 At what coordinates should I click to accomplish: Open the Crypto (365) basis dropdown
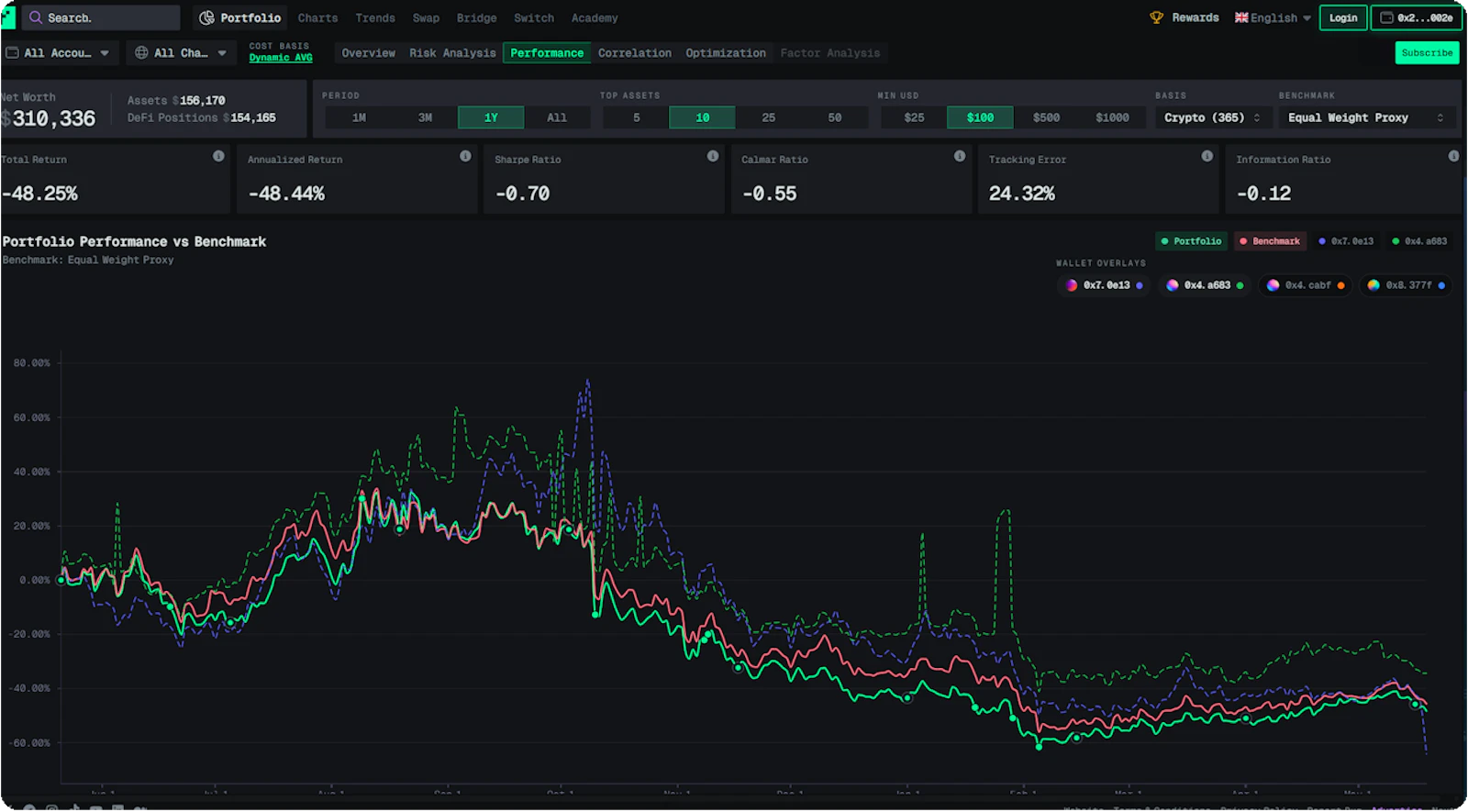coord(1213,117)
